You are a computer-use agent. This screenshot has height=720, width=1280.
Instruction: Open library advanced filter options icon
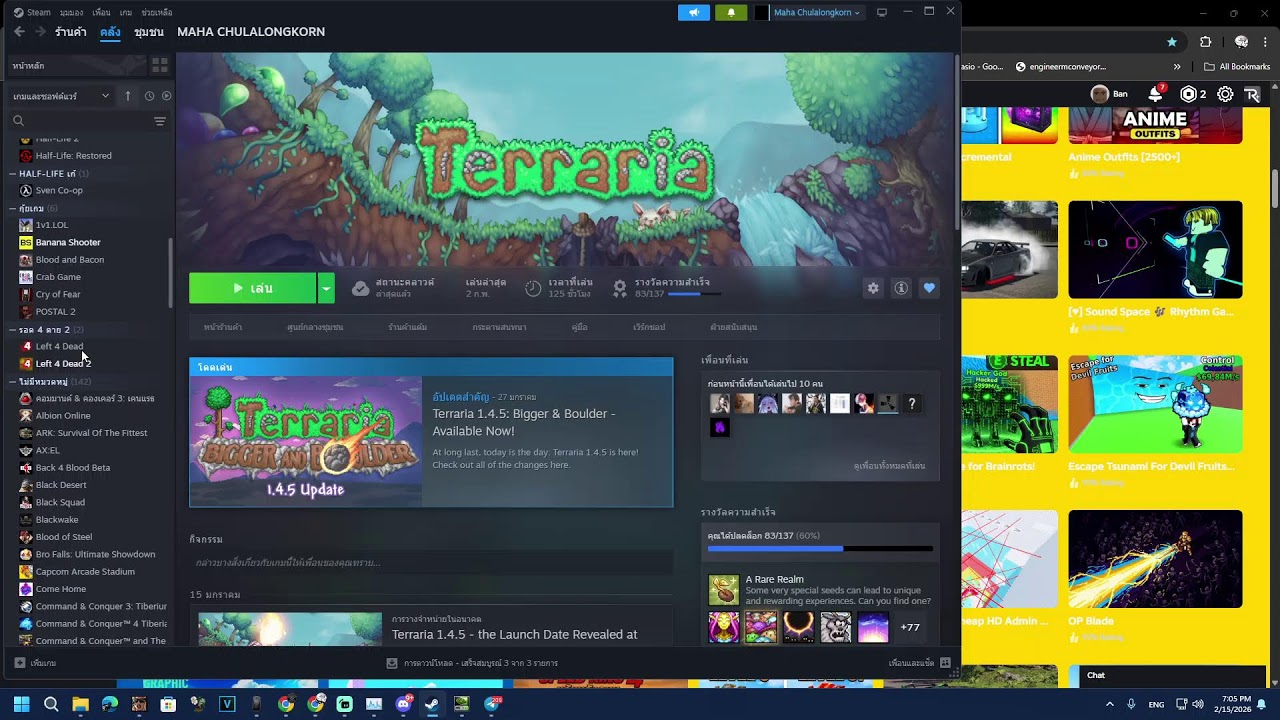(x=160, y=121)
